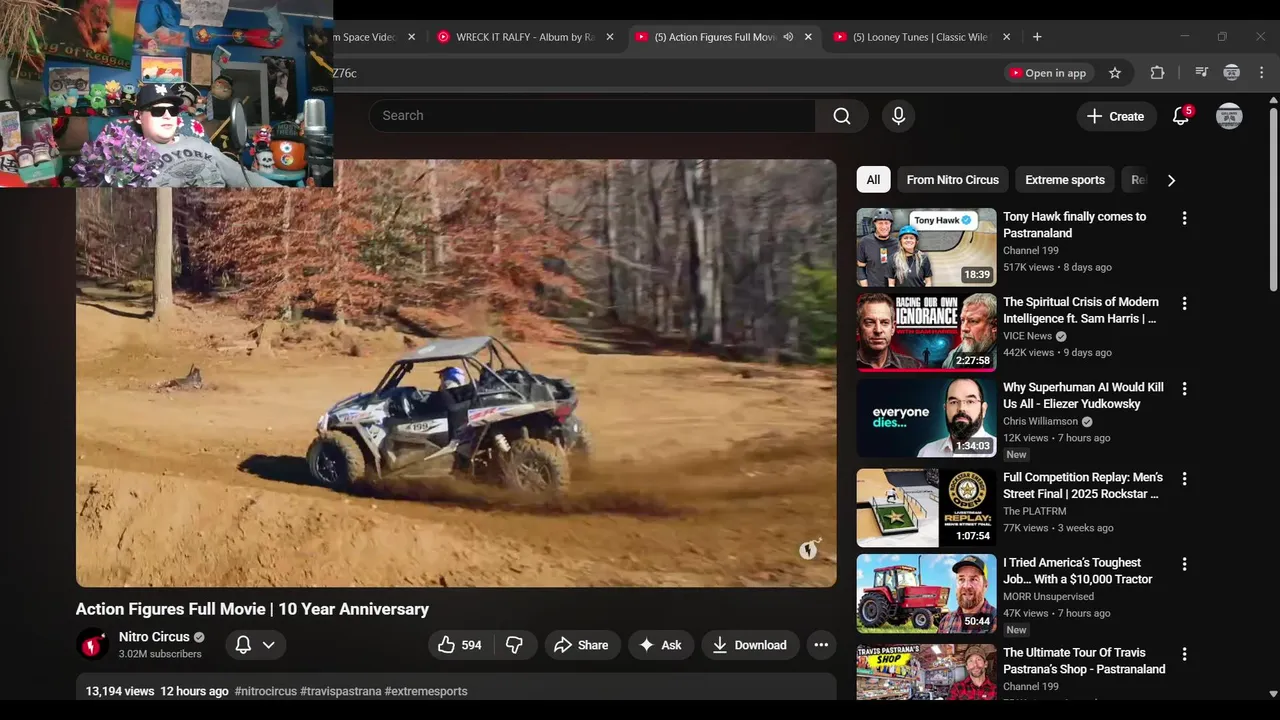Open media controls icon in Chrome toolbar

coord(1200,73)
